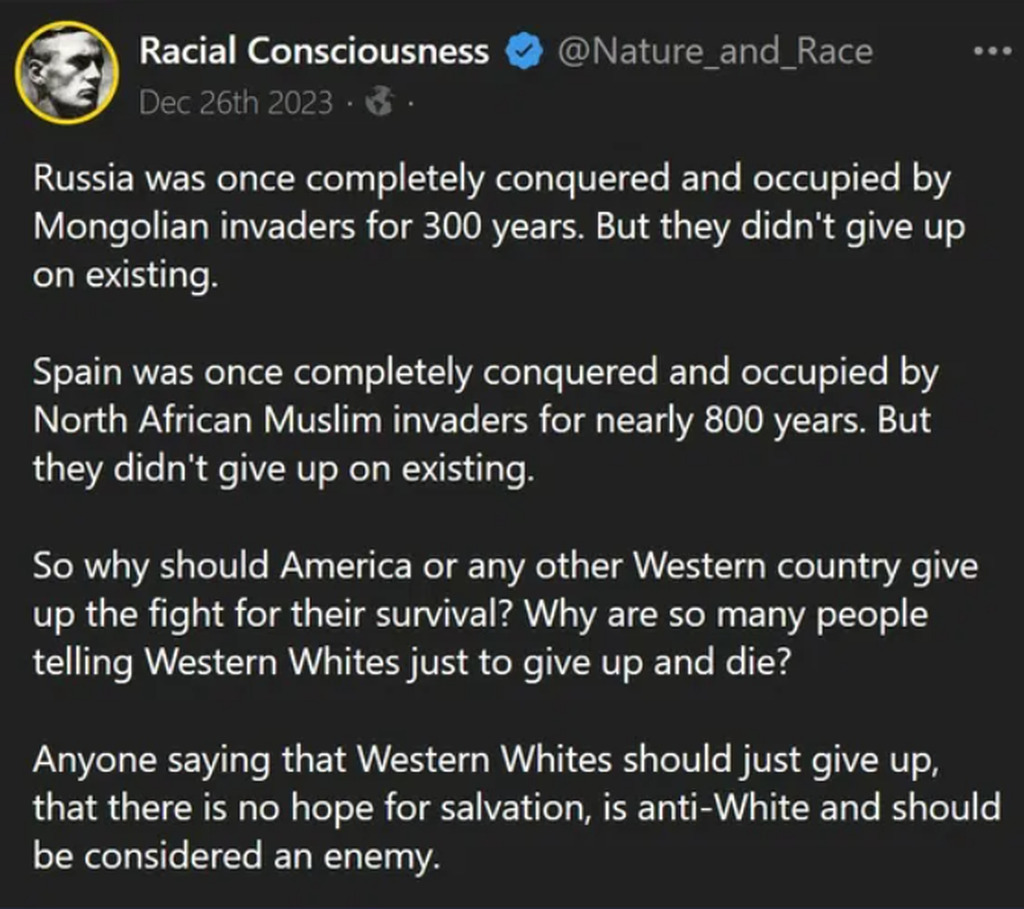
Task: Click the @Nature_and_Race handle
Action: pos(714,51)
